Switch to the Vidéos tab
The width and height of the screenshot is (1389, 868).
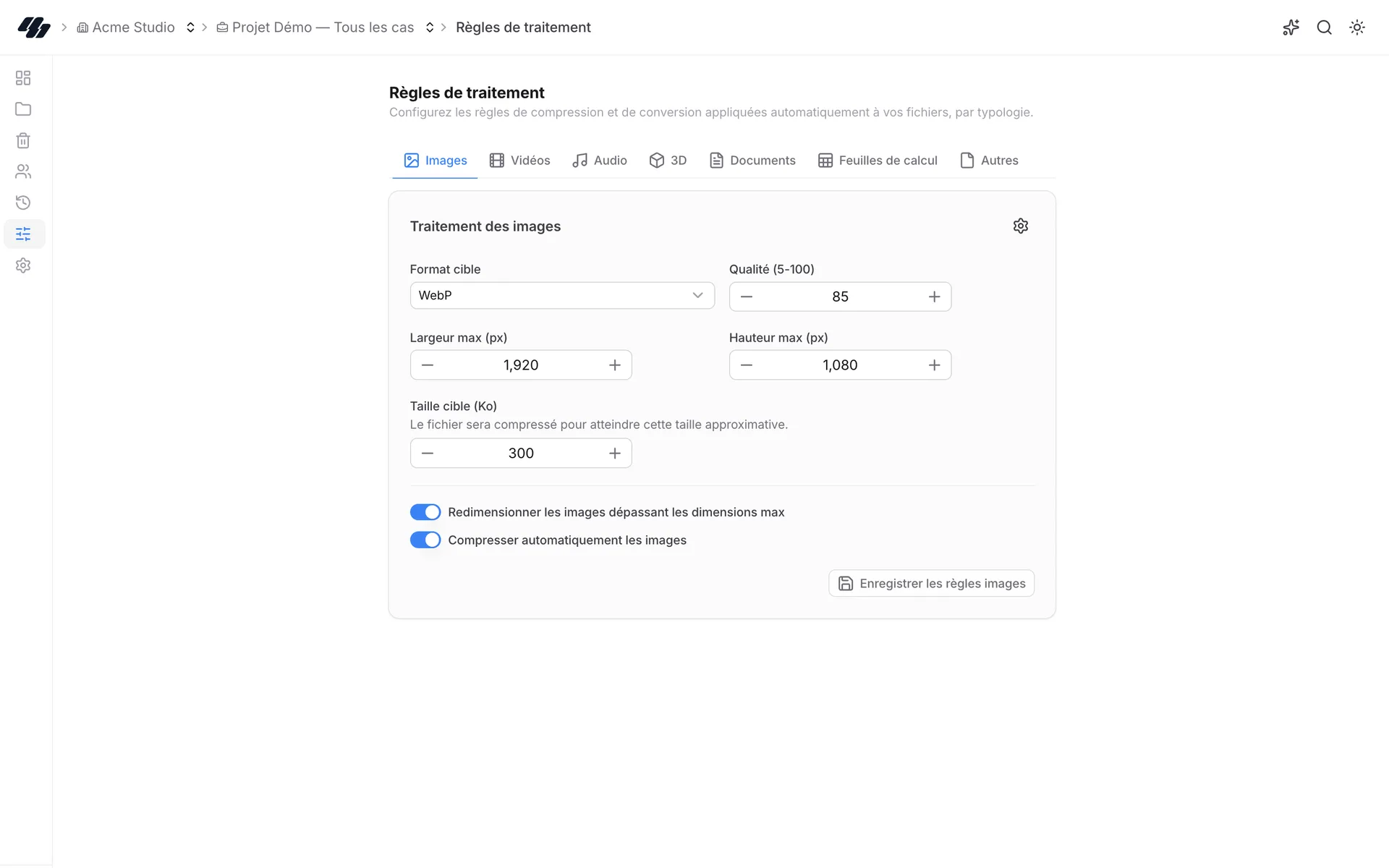point(519,161)
